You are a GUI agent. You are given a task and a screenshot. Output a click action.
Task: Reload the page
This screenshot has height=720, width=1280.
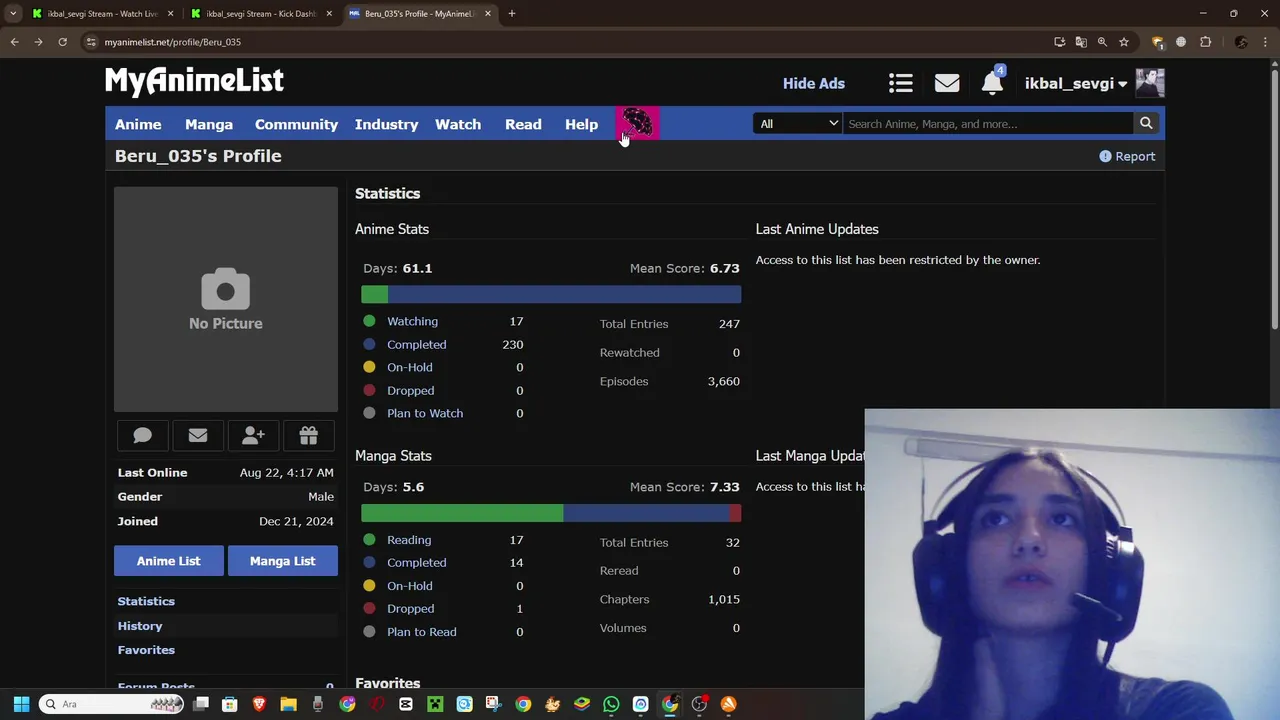pyautogui.click(x=62, y=42)
